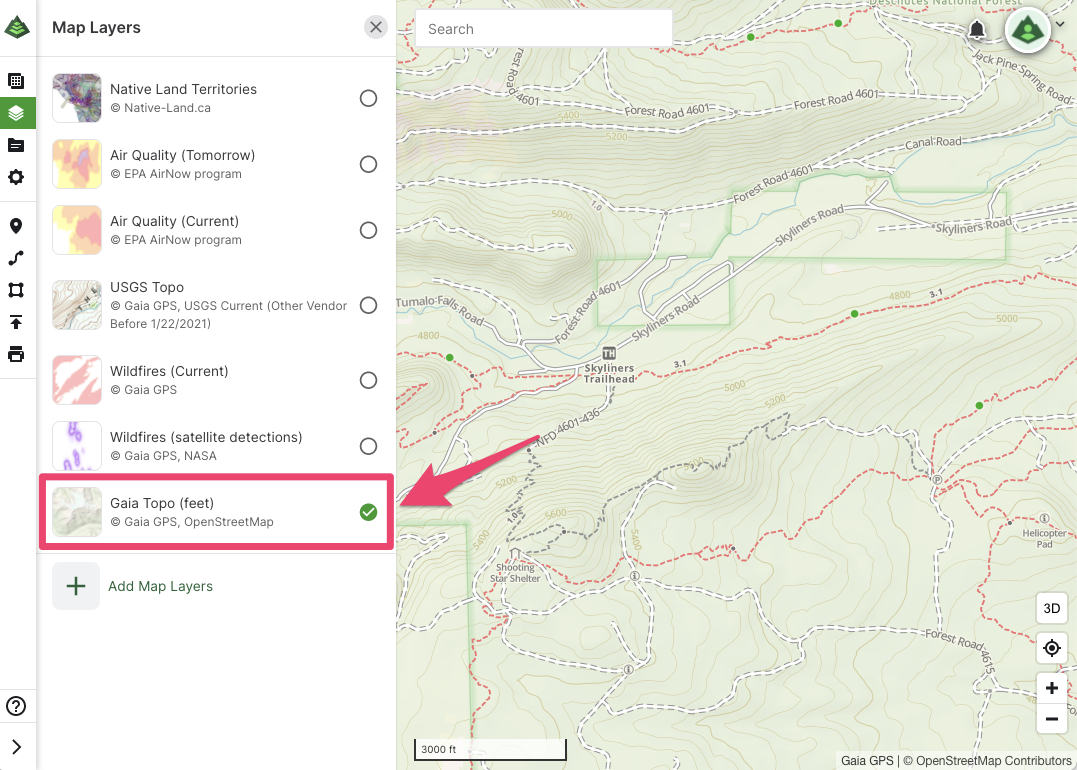Click Native Land Territories thumbnail
Image resolution: width=1077 pixels, height=770 pixels.
click(x=77, y=98)
